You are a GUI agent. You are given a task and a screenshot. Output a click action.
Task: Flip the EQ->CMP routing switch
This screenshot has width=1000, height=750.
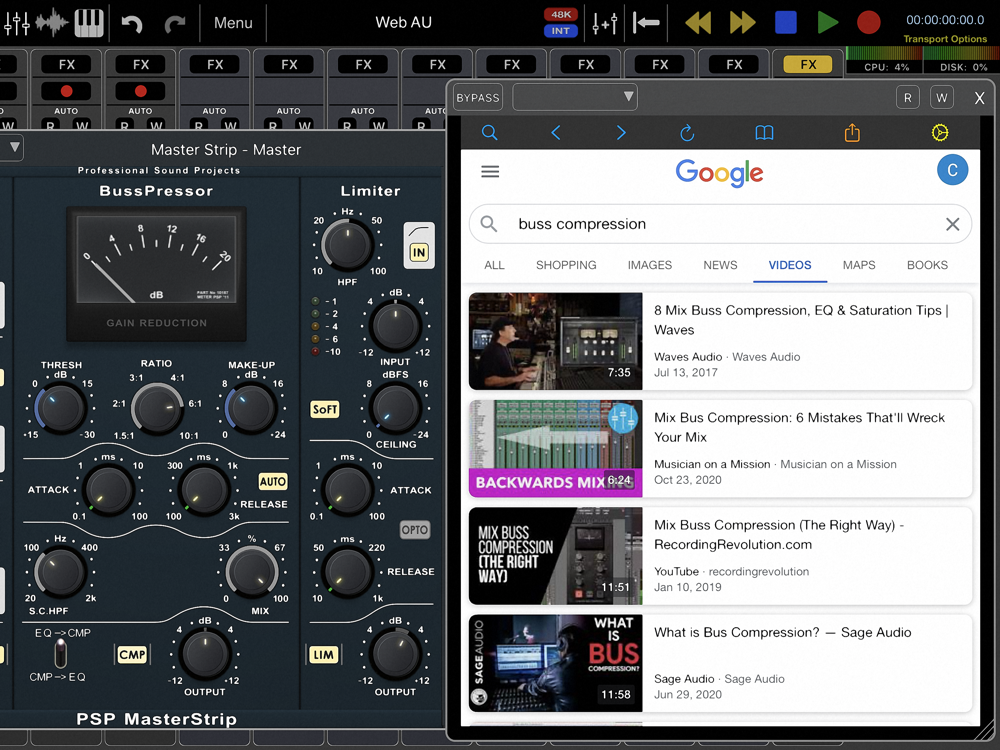point(60,654)
